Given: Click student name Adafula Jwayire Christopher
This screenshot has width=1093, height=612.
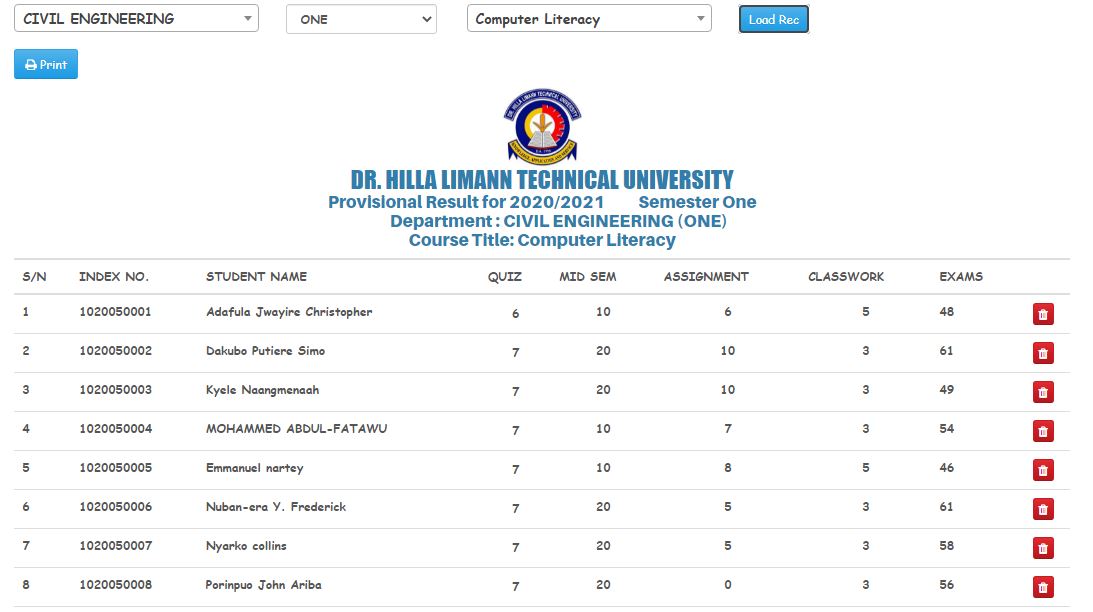Looking at the screenshot, I should point(289,312).
